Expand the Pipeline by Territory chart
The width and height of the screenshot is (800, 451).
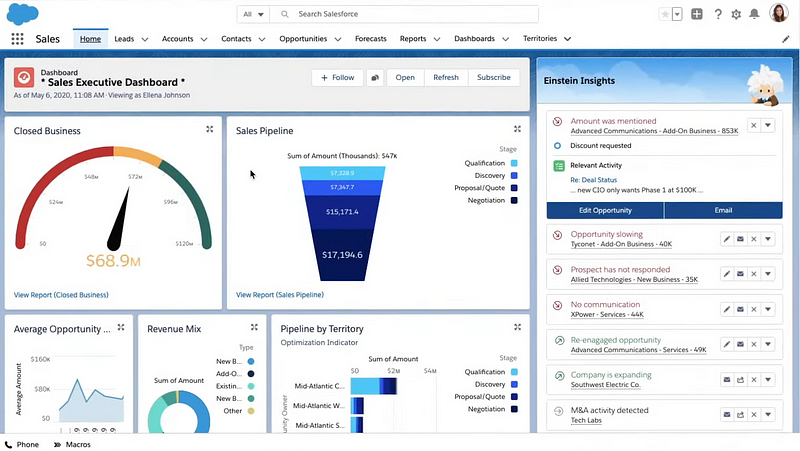pos(517,328)
